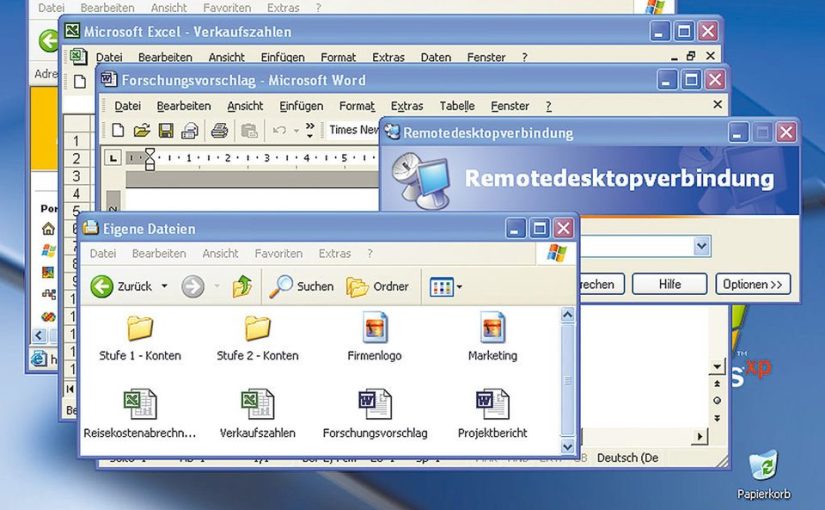
Task: Open the Fenster menu in Word
Action: [x=510, y=106]
